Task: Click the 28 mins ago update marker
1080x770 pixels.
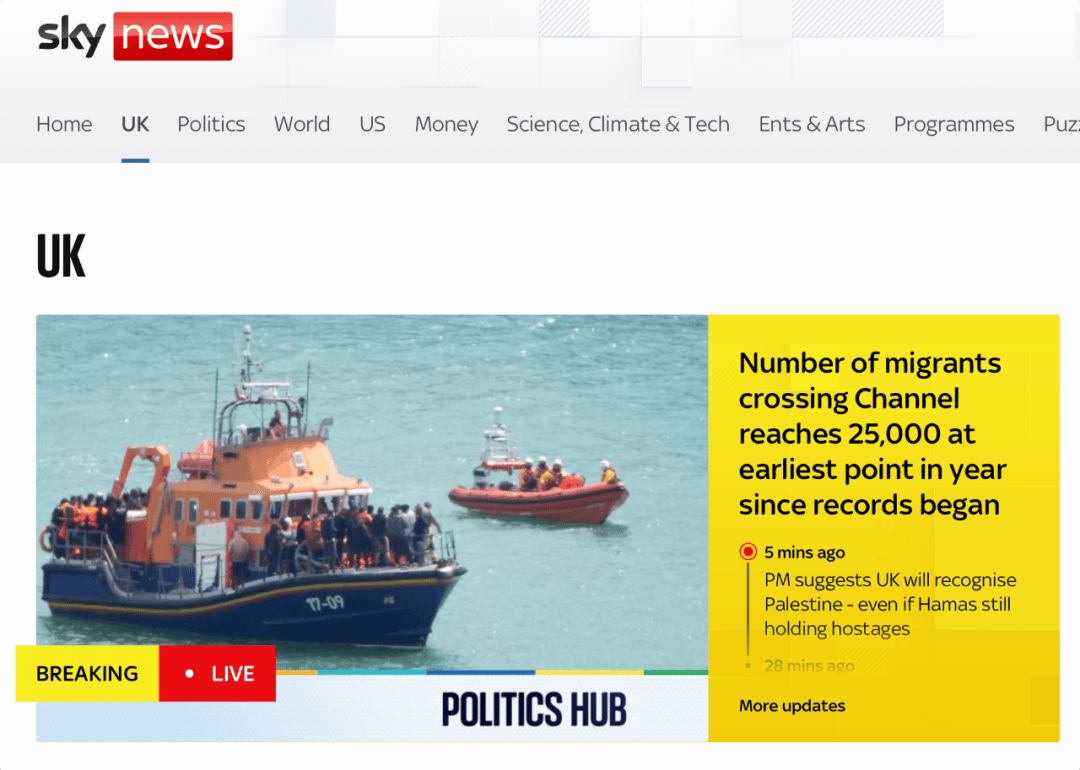Action: click(x=809, y=666)
